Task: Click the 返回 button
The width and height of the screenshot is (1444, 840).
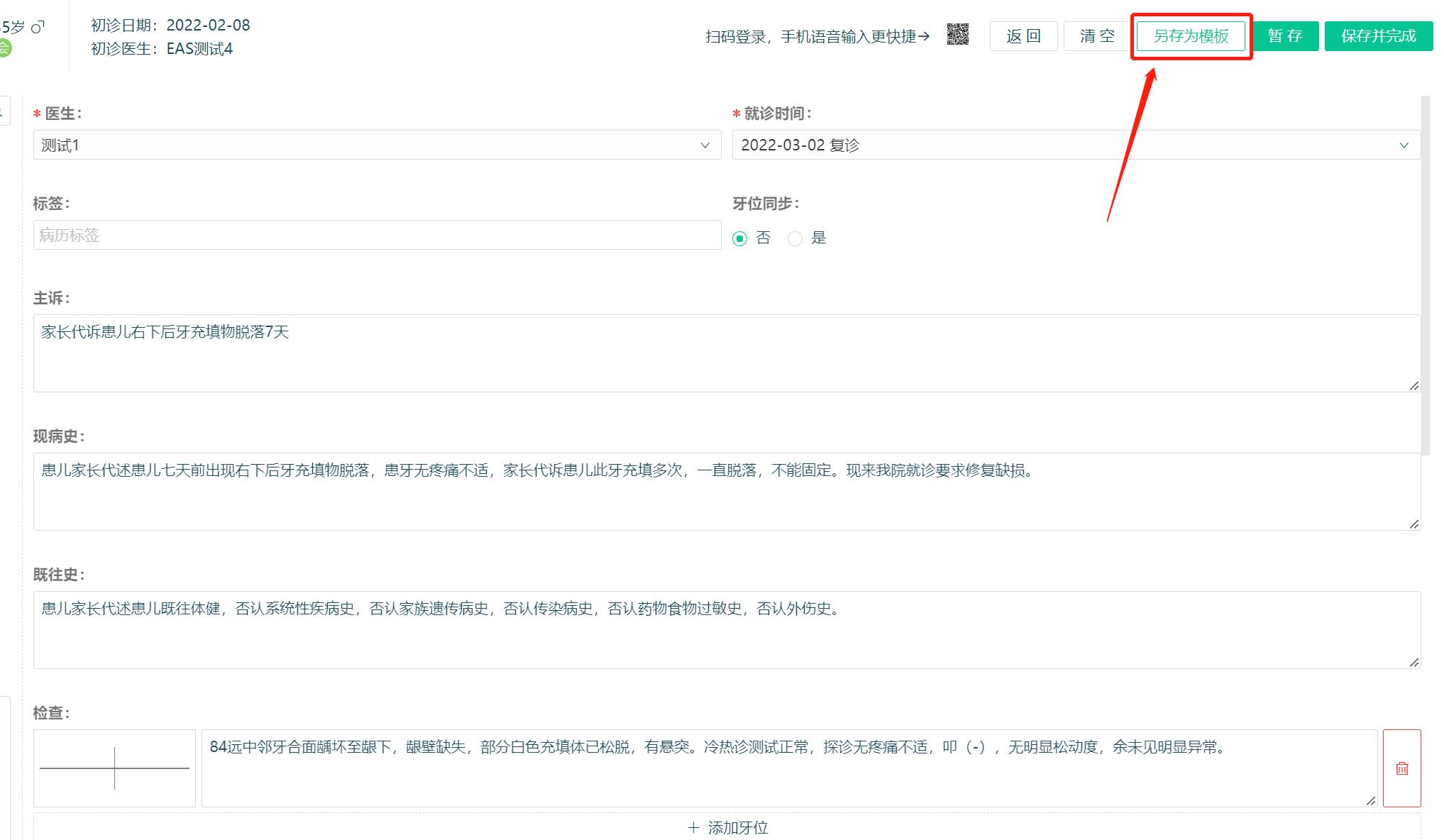Action: (x=1023, y=36)
